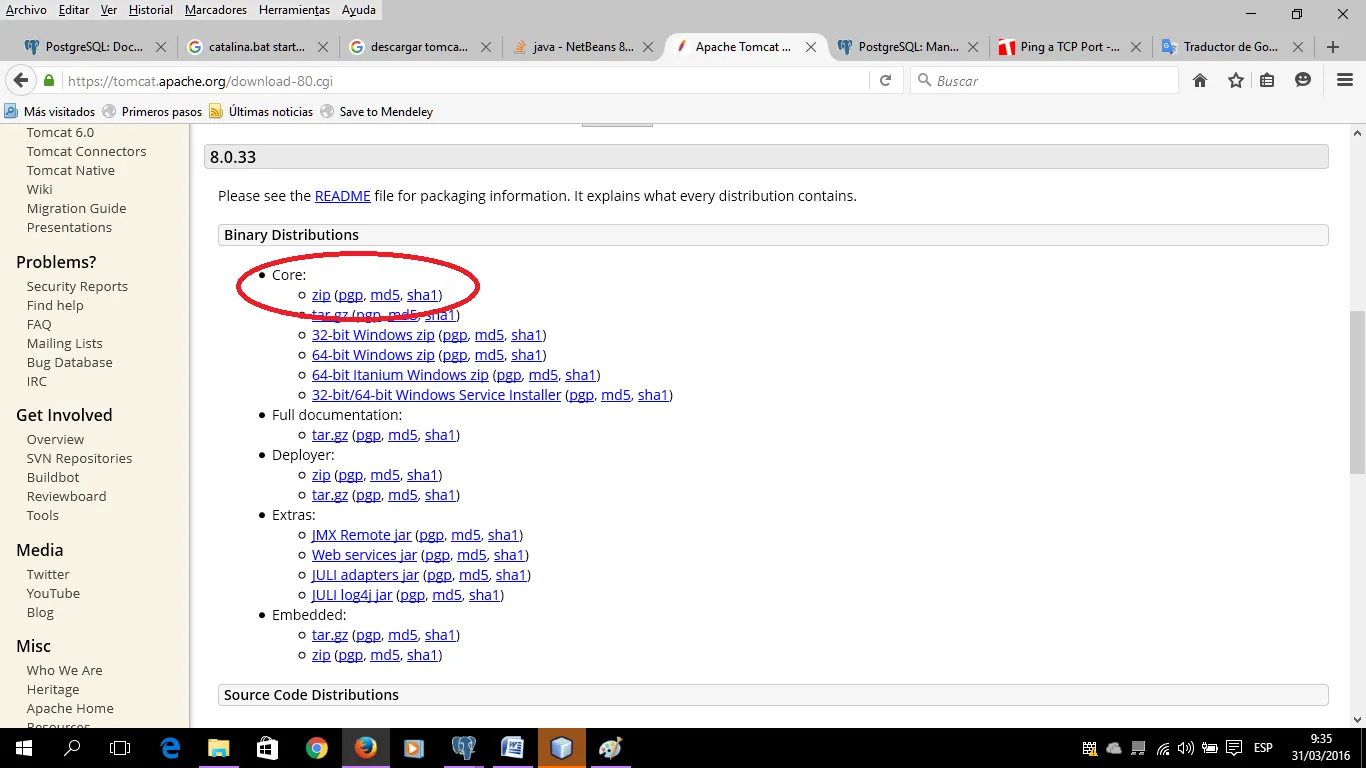1366x768 pixels.
Task: Click the magnifier icon in the Buscar box
Action: tap(924, 81)
